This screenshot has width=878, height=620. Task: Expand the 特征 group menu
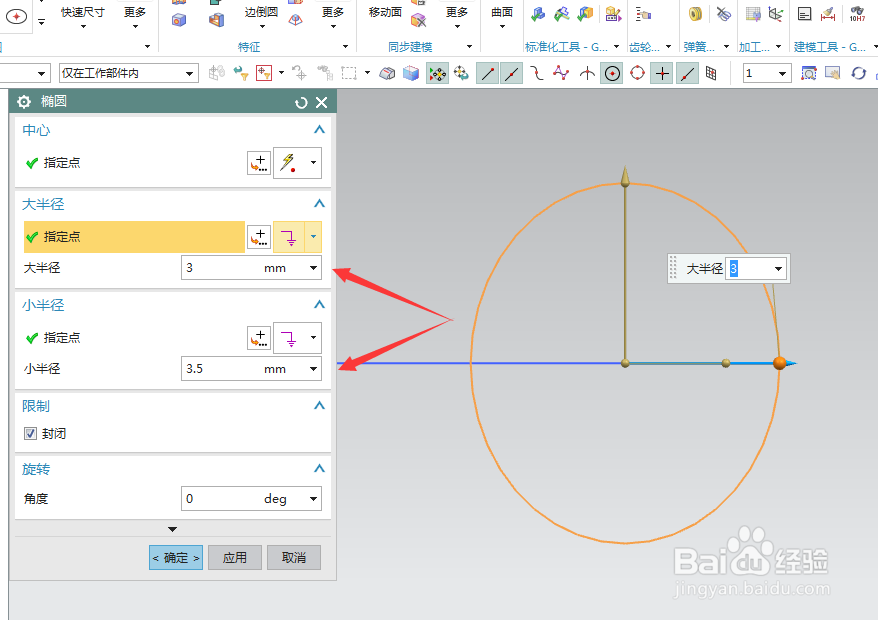pos(345,46)
